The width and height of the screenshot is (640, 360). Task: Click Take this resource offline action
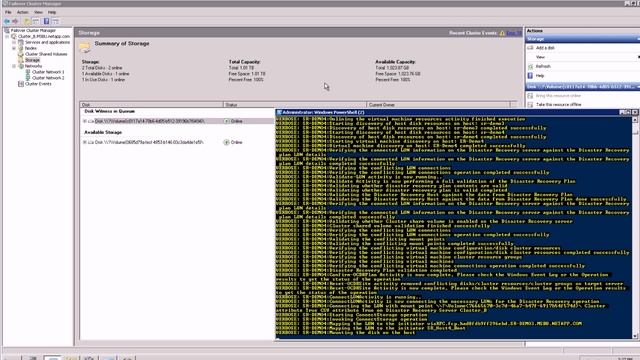[x=558, y=105]
